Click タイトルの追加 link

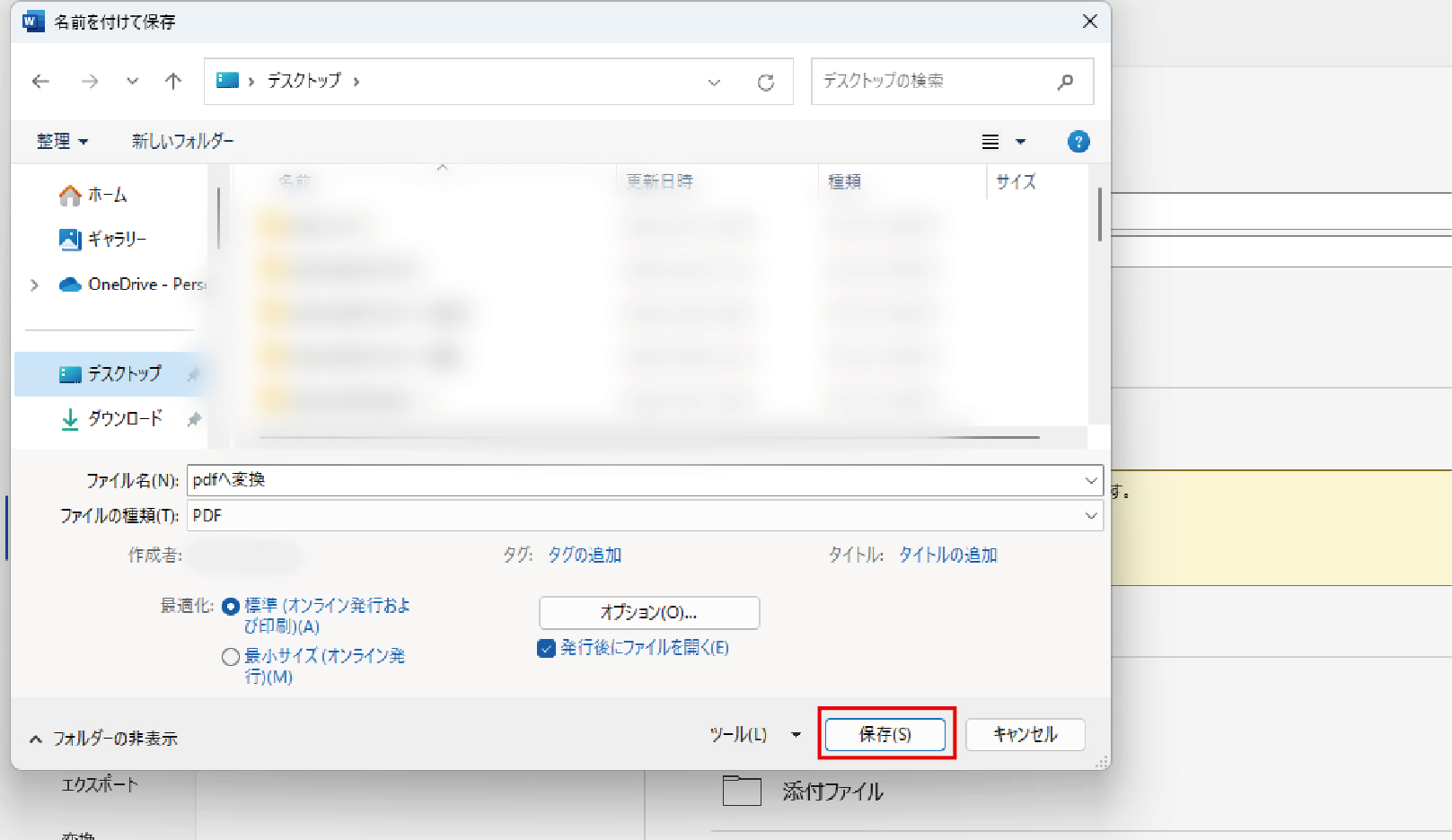click(948, 555)
